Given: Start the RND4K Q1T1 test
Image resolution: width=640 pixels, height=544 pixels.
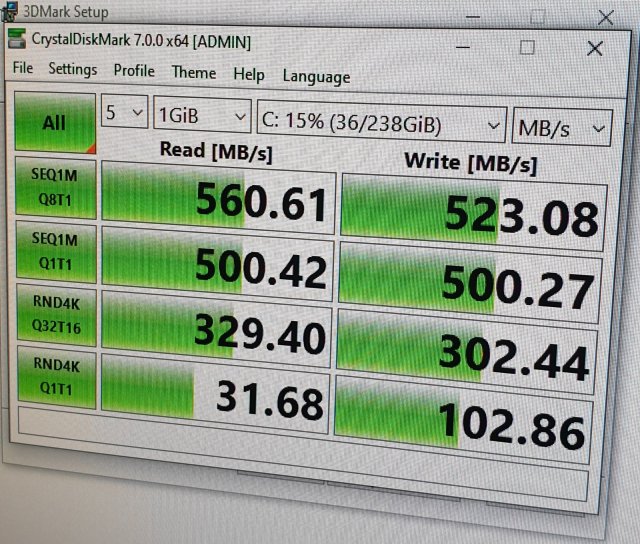Looking at the screenshot, I should point(57,377).
